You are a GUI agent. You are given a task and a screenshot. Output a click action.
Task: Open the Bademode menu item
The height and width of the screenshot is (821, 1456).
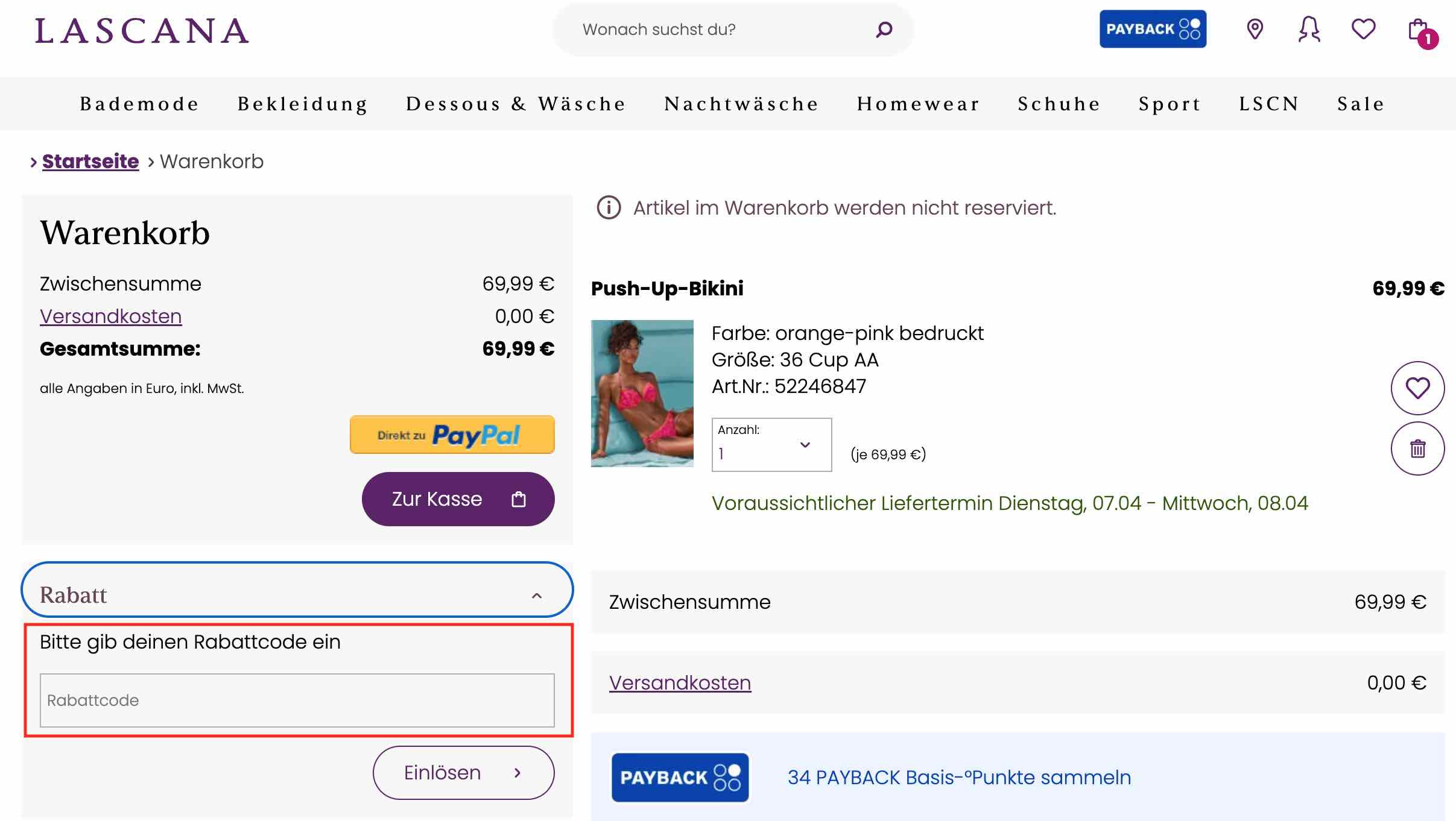(139, 103)
